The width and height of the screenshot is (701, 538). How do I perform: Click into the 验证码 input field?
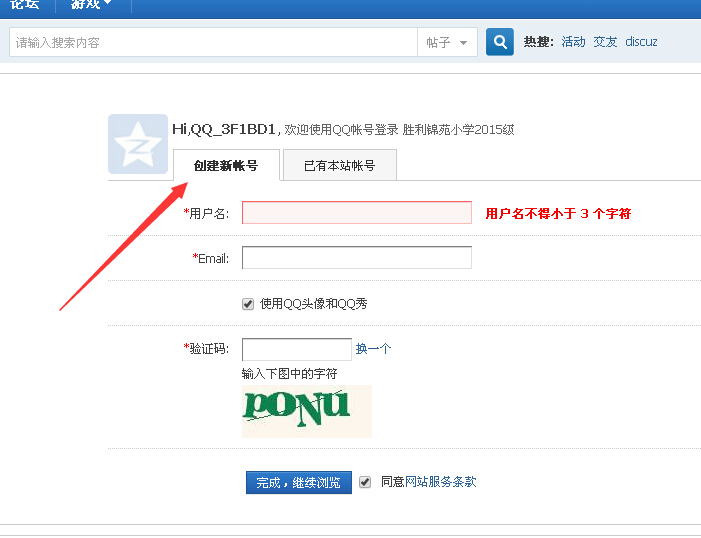click(x=297, y=349)
